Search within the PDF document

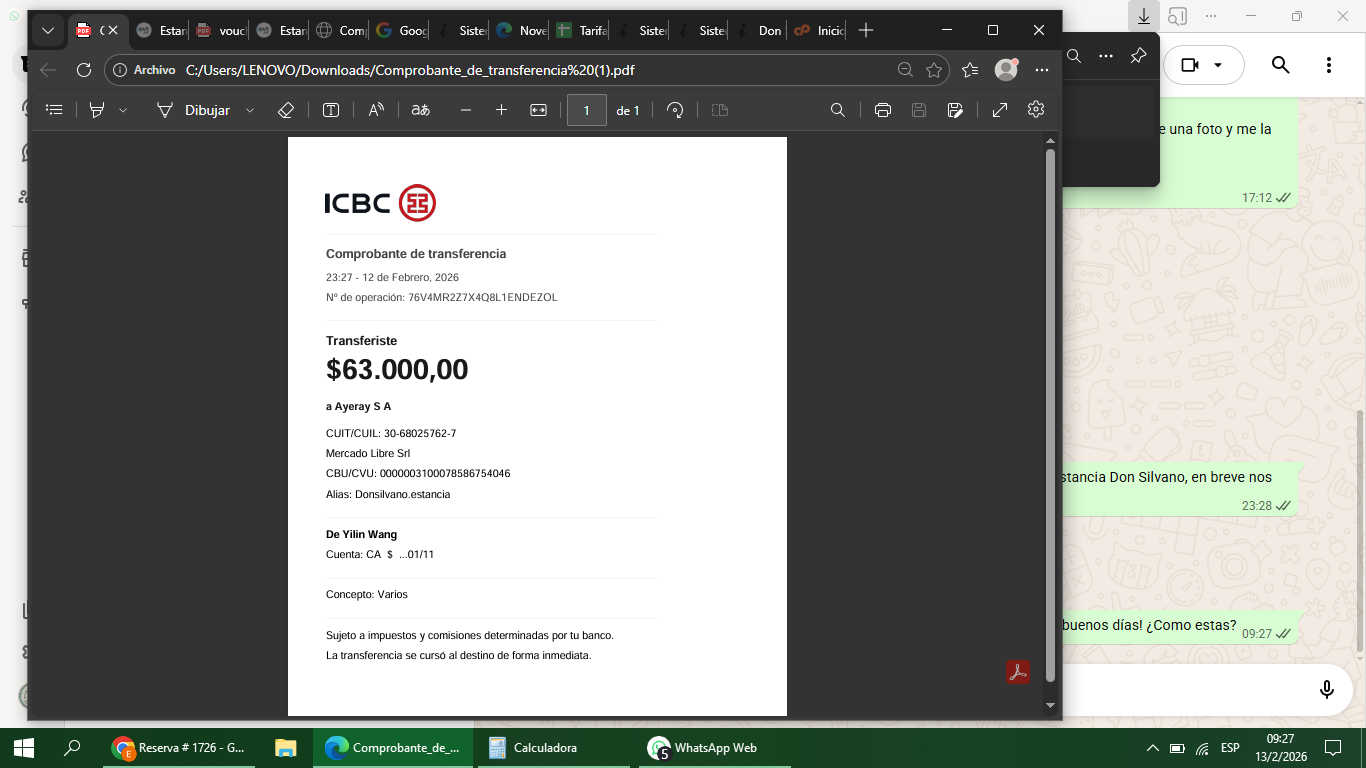(x=838, y=110)
